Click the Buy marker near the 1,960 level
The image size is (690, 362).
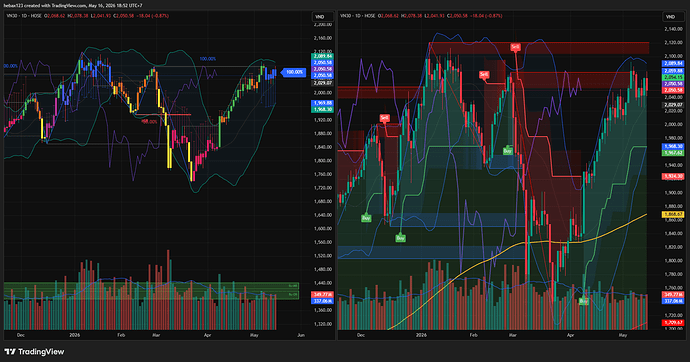[507, 151]
